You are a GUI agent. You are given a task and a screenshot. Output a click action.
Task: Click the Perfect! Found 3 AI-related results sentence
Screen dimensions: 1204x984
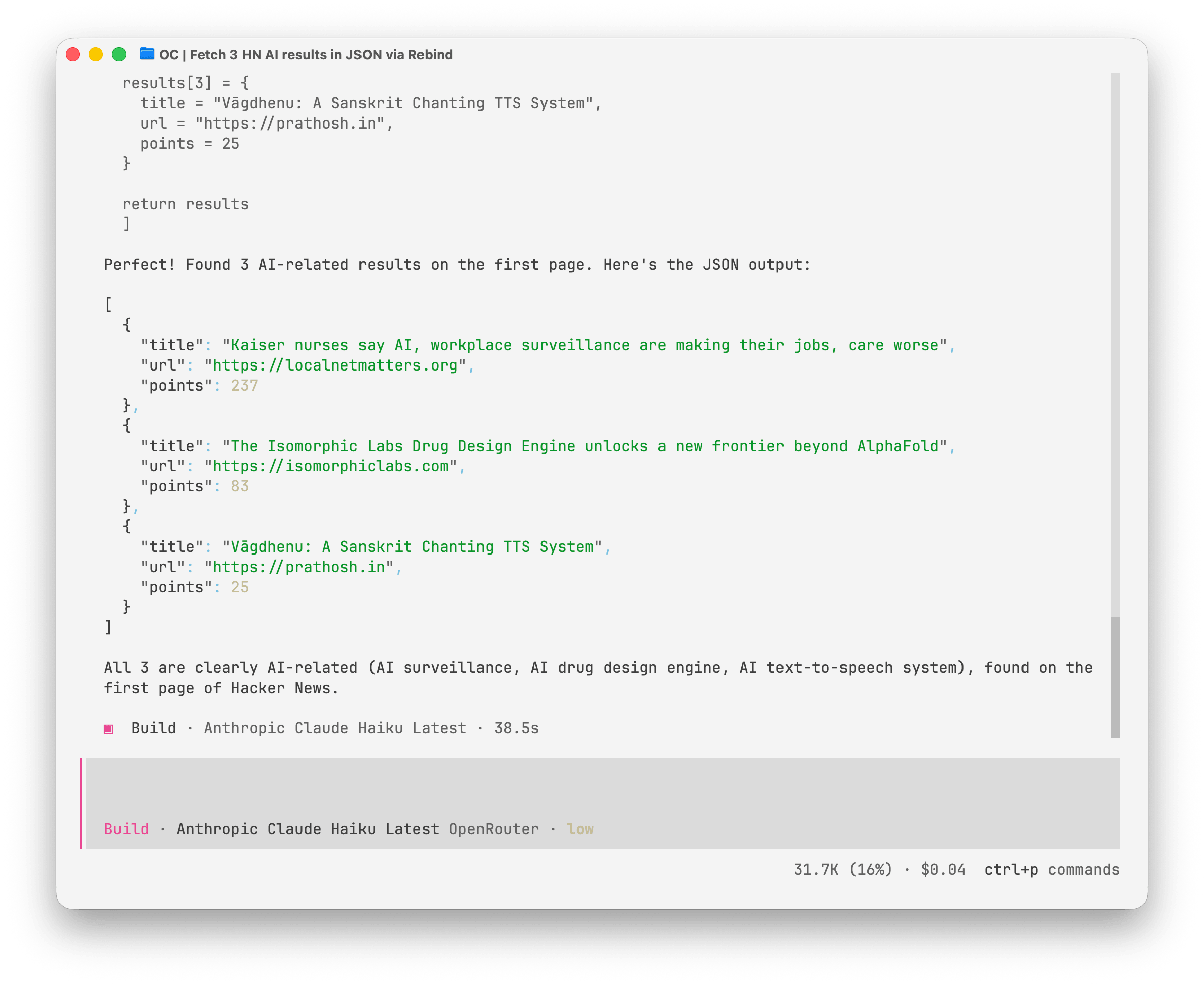click(457, 265)
